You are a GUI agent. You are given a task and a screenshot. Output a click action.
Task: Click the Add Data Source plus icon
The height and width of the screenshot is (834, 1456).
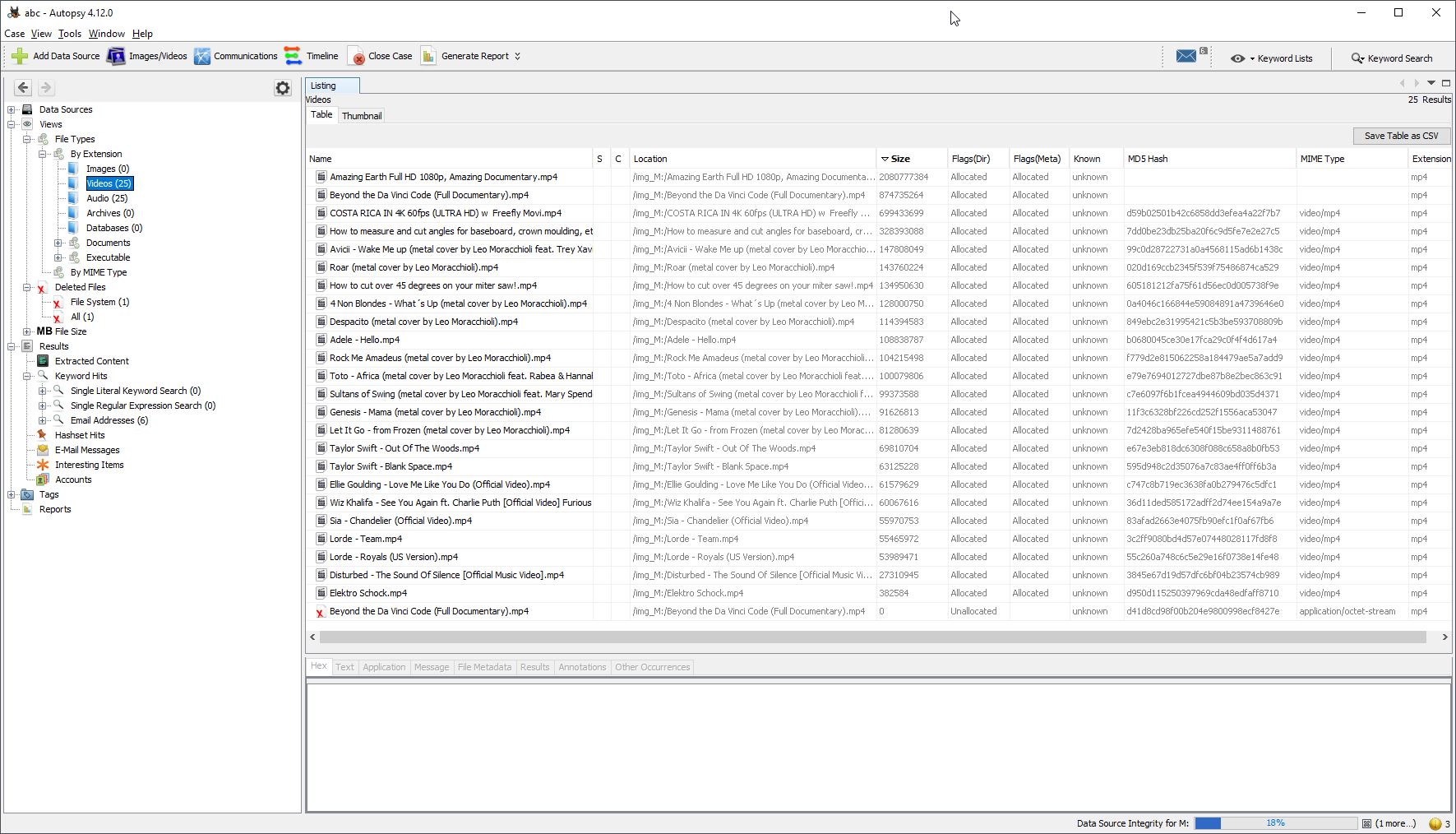(20, 56)
